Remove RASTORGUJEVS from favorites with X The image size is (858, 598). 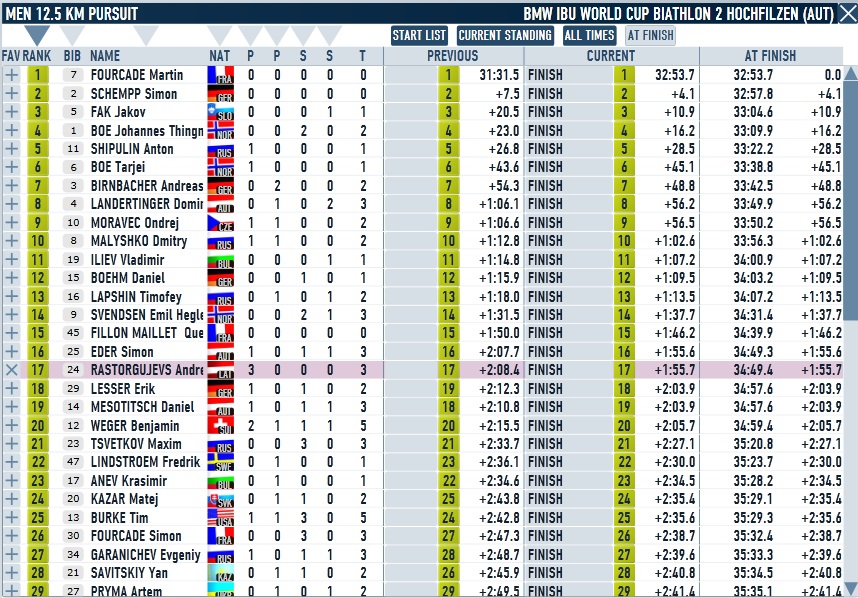[x=11, y=370]
